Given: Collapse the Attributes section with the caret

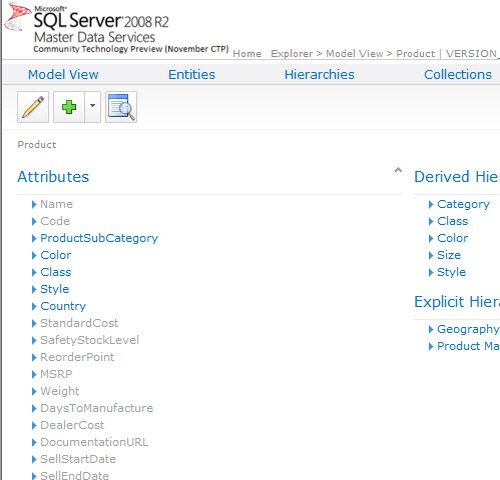Looking at the screenshot, I should 398,170.
